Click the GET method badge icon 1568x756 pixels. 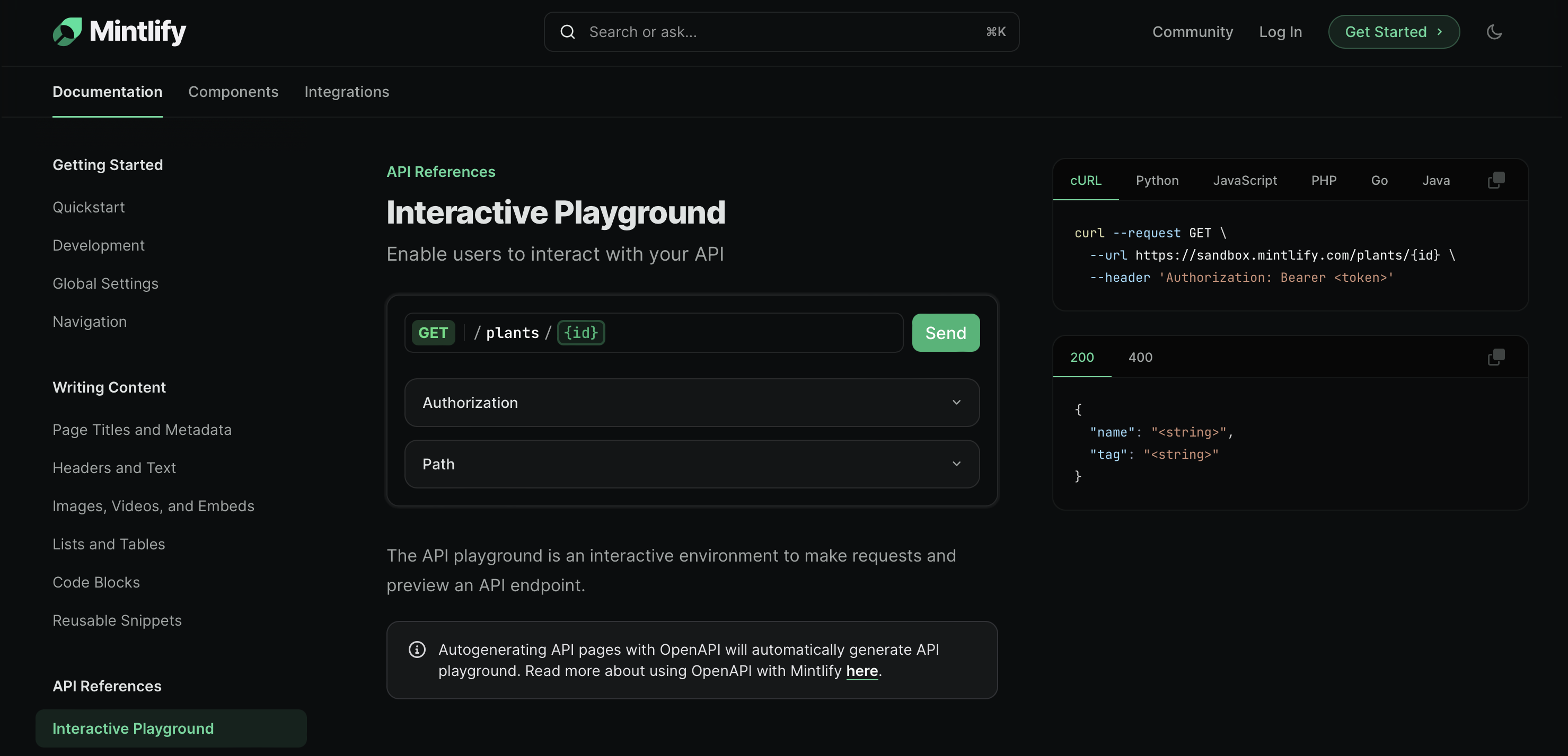tap(433, 332)
